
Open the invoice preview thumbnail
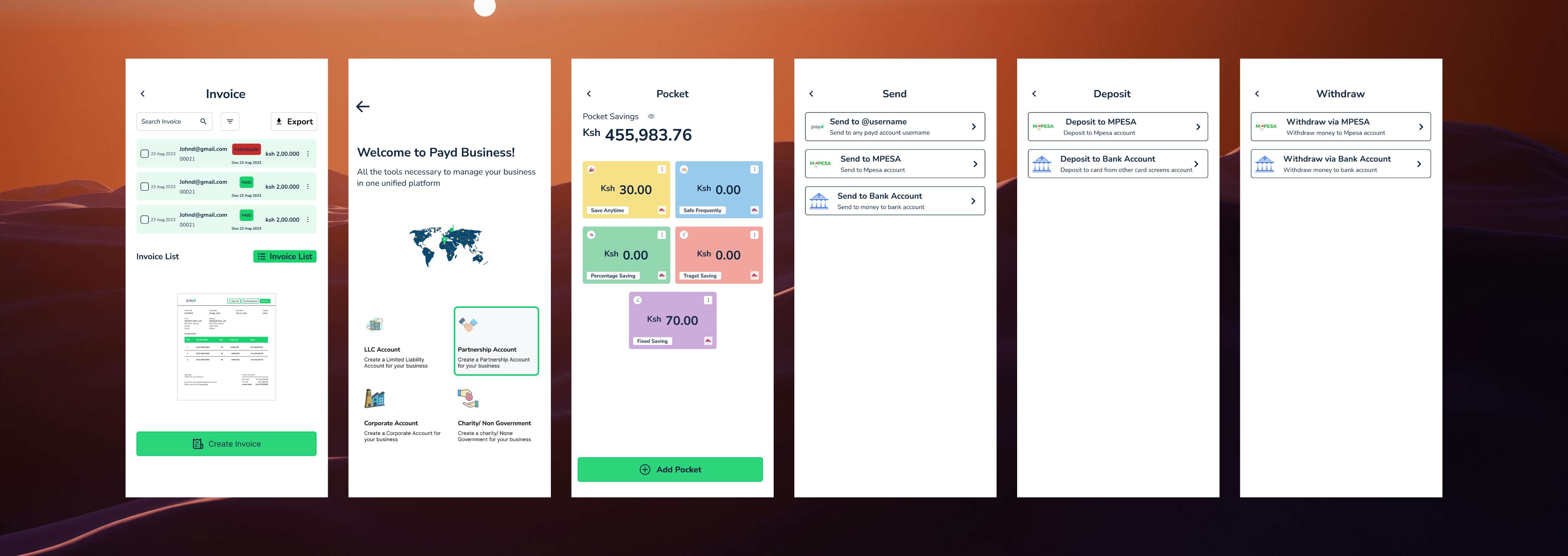click(x=227, y=347)
